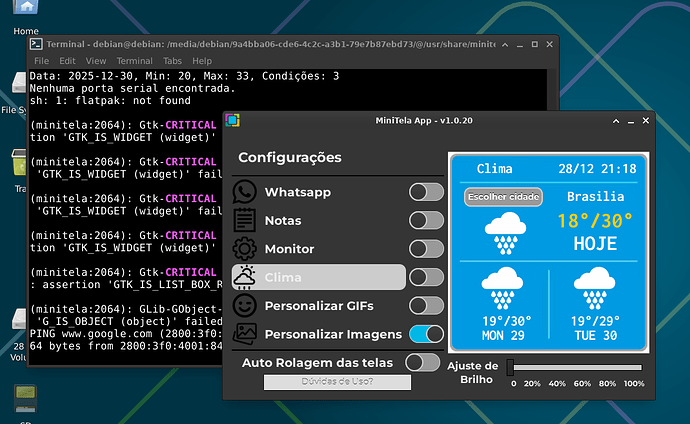
Task: Click the Personalizar Imagens picture icon
Action: pyautogui.click(x=245, y=334)
